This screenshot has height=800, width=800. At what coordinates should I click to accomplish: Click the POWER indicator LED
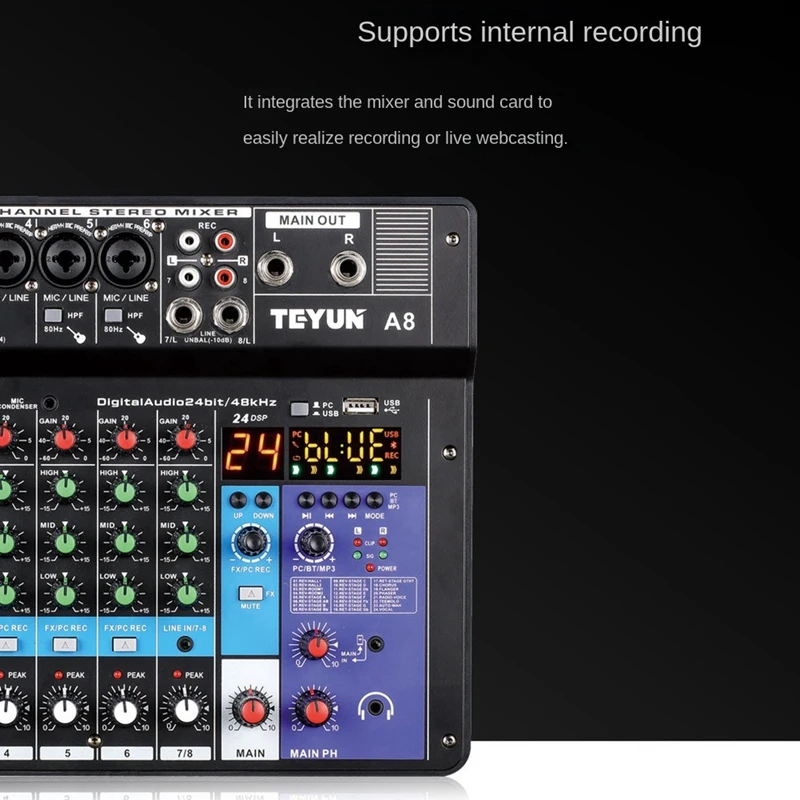(370, 568)
